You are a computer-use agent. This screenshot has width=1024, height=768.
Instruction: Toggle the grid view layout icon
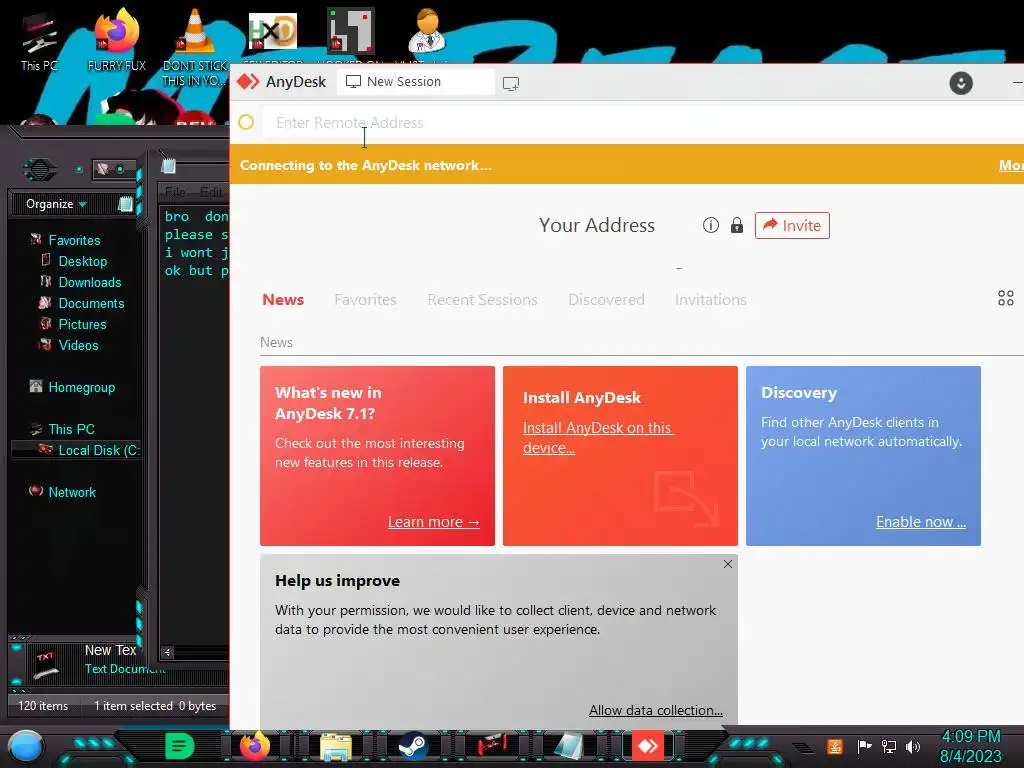[1006, 298]
